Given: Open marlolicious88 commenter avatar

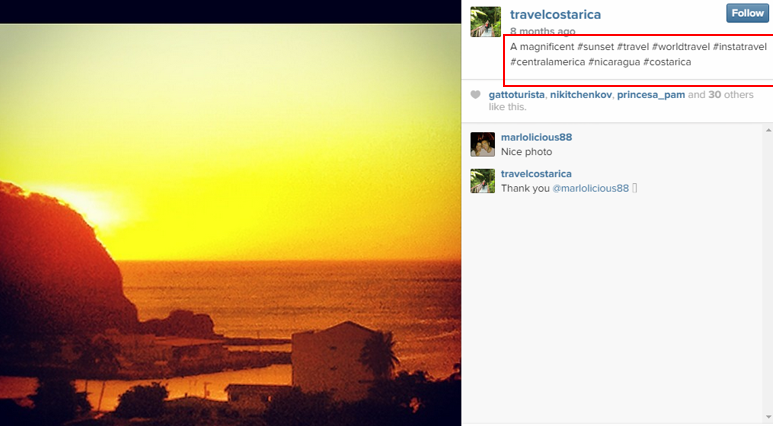Looking at the screenshot, I should click(x=483, y=144).
